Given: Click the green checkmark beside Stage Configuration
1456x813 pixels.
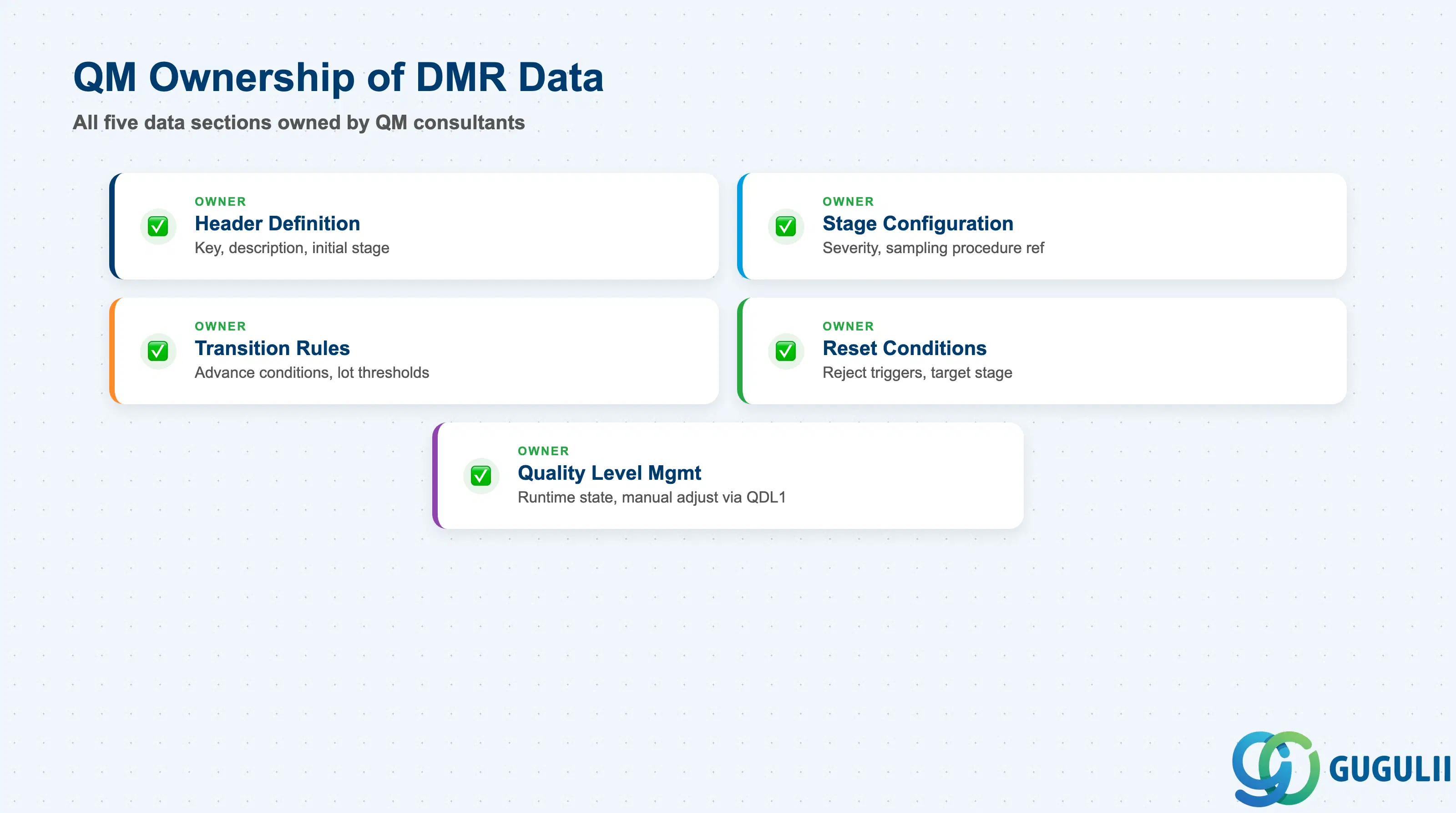Looking at the screenshot, I should point(786,226).
